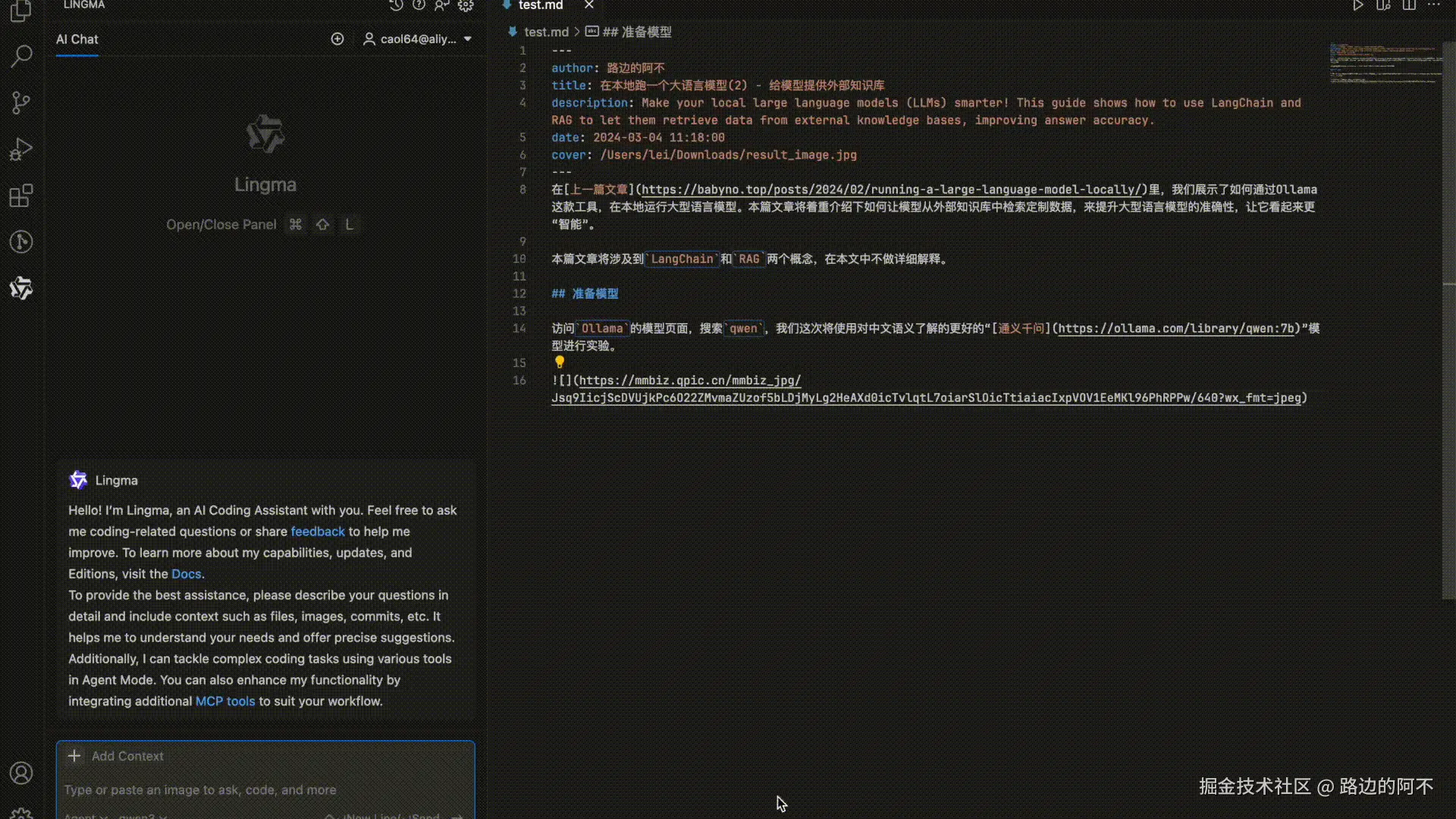Click the date value 2024-03-04 11:18:00
The image size is (1456, 819).
(659, 137)
